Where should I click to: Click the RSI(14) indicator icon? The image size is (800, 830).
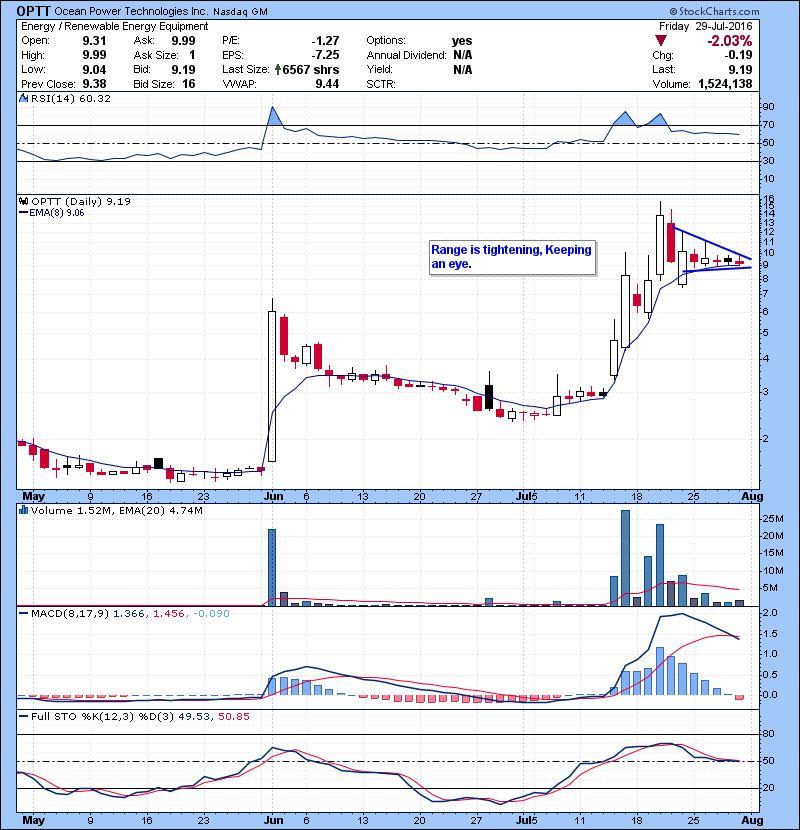coord(23,98)
